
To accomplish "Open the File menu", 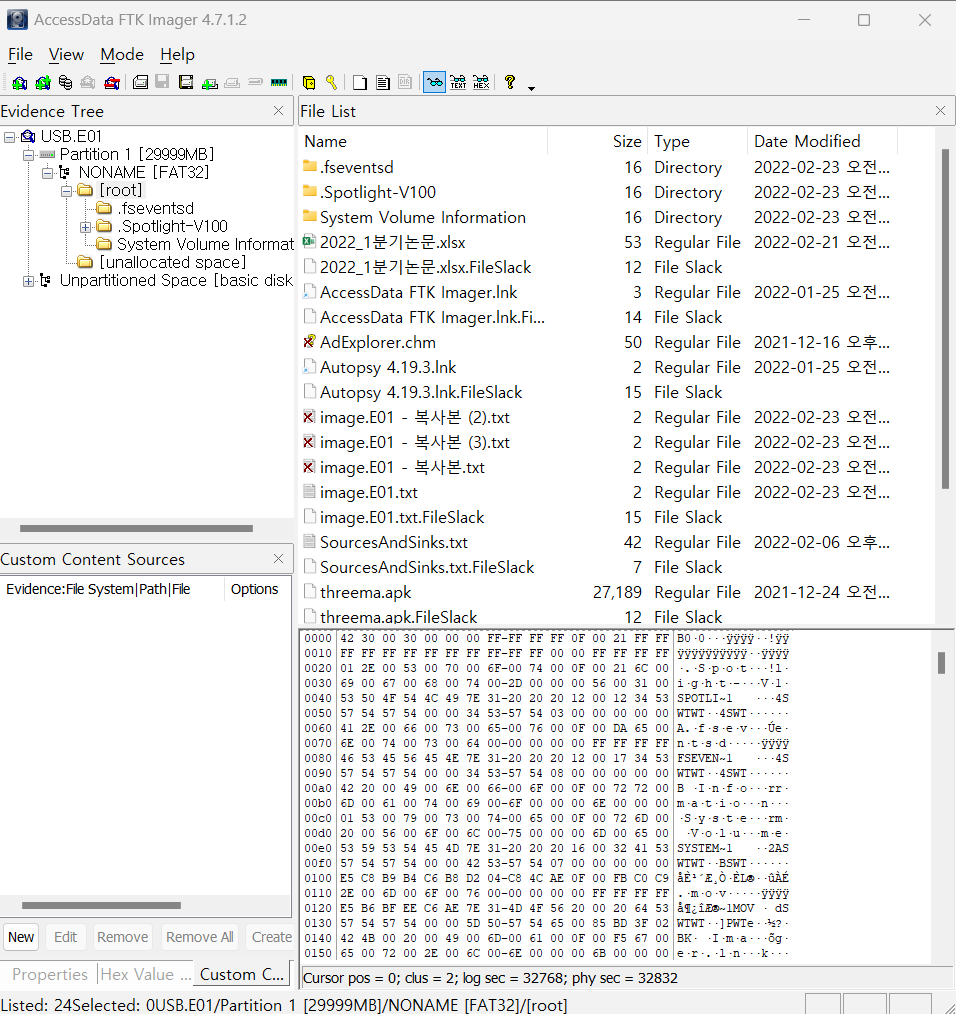I will [20, 55].
